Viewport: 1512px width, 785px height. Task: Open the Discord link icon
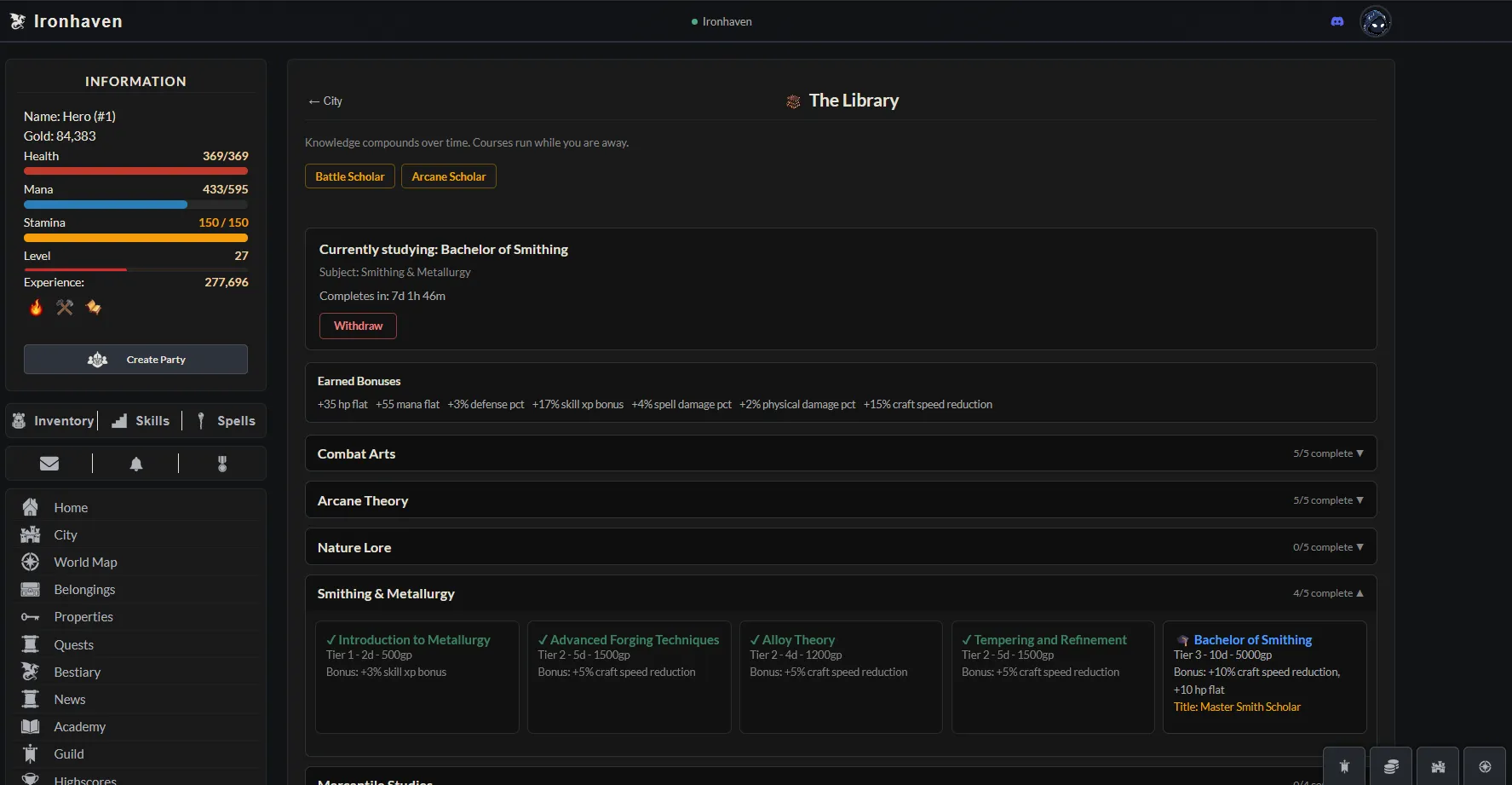coord(1337,21)
